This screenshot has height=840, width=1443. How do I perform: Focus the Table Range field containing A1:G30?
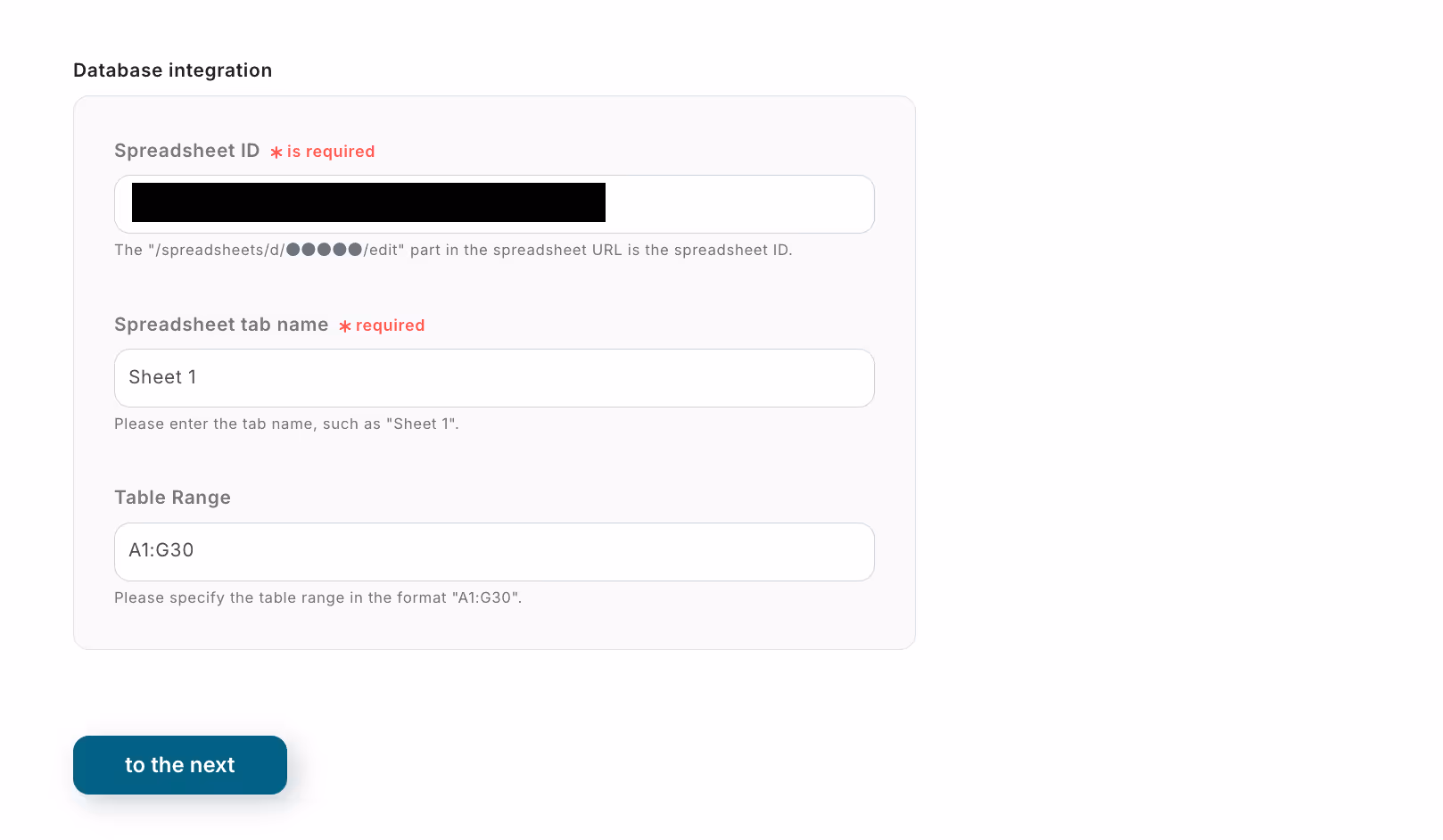(x=494, y=552)
